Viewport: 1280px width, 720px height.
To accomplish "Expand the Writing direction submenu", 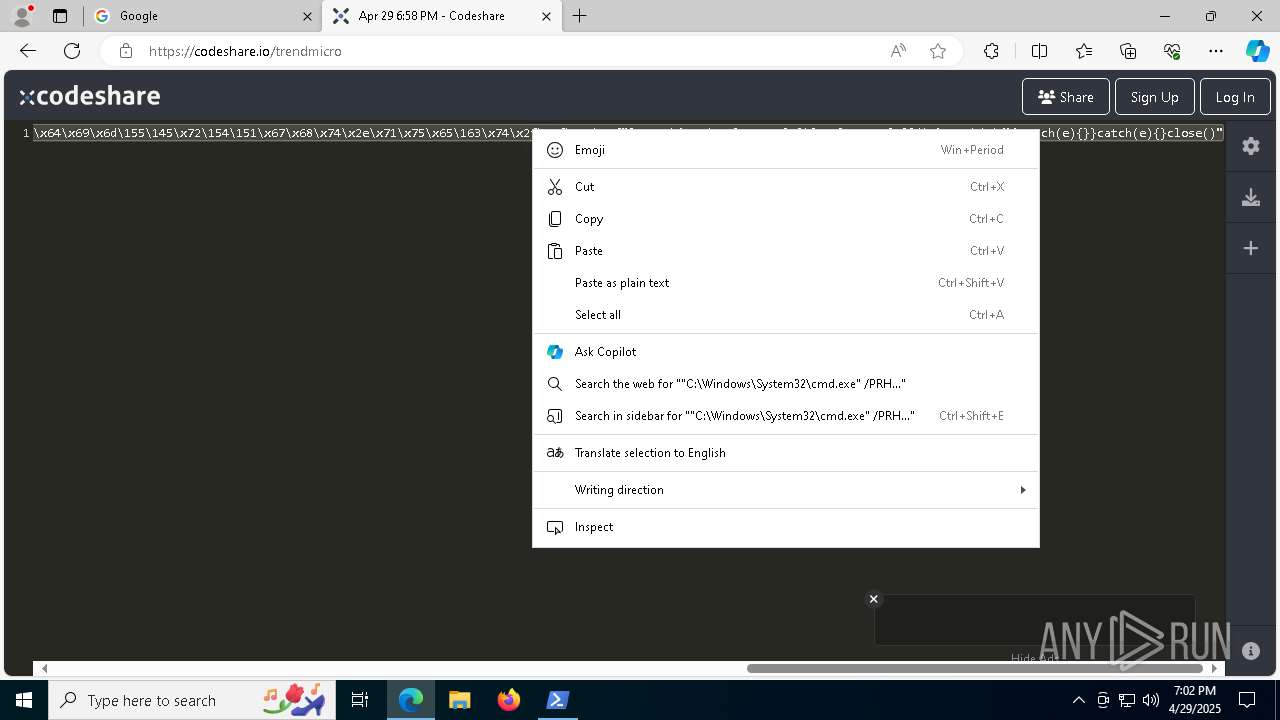I will click(785, 490).
